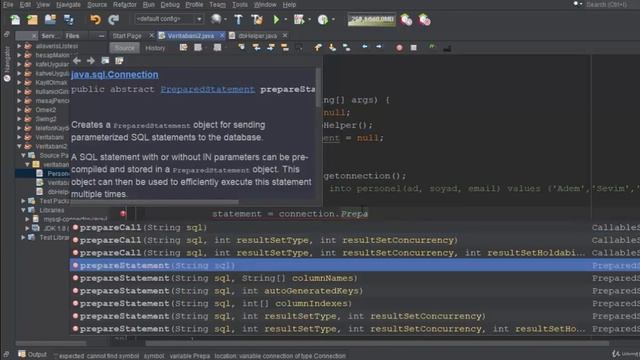Image resolution: width=640 pixels, height=360 pixels.
Task: Collapse the Libraries node
Action: pos(23,210)
